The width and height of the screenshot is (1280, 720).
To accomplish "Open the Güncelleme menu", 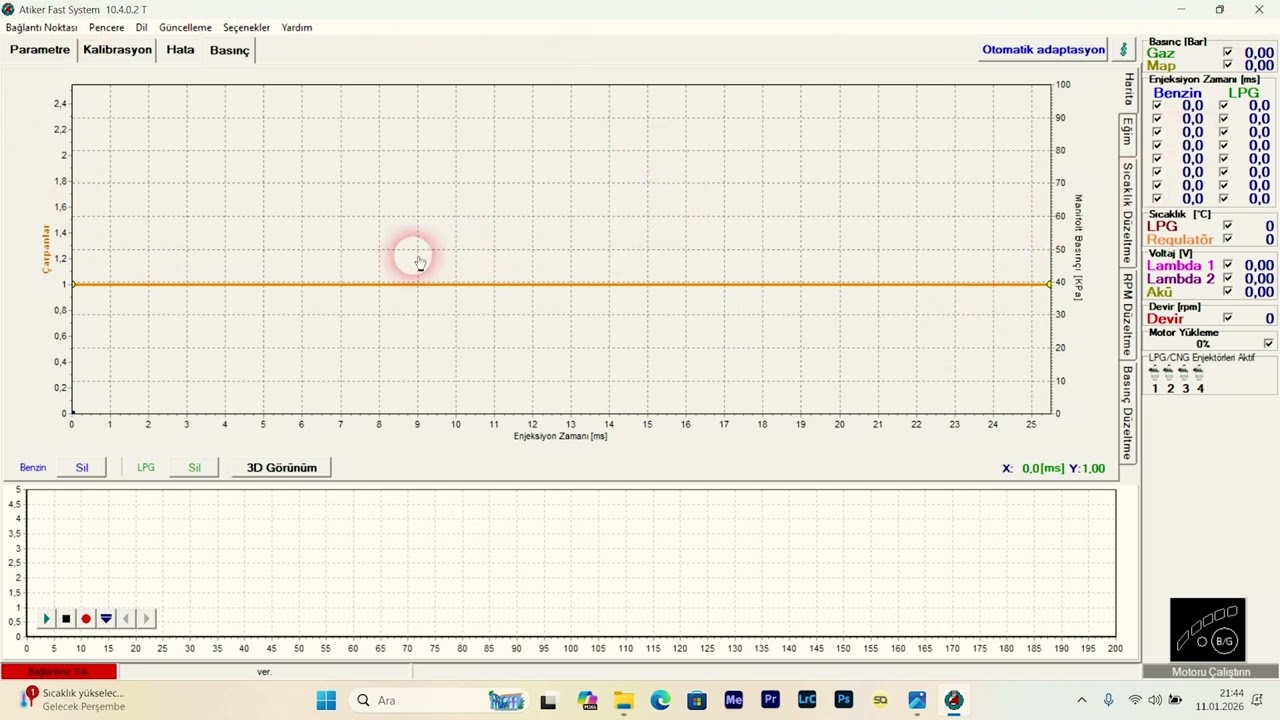I will coord(185,28).
